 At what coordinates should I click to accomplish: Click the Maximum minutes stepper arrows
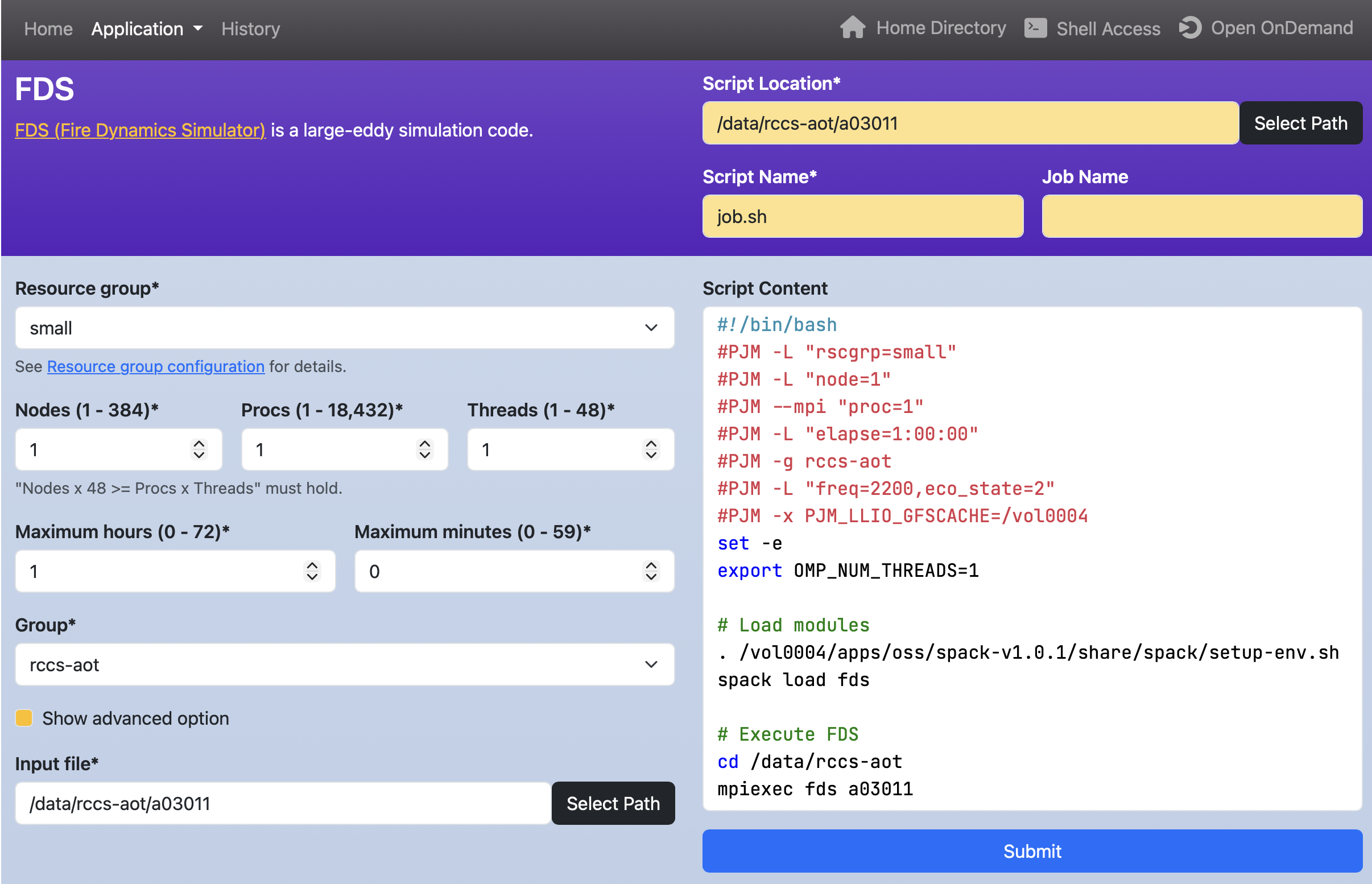coord(651,571)
